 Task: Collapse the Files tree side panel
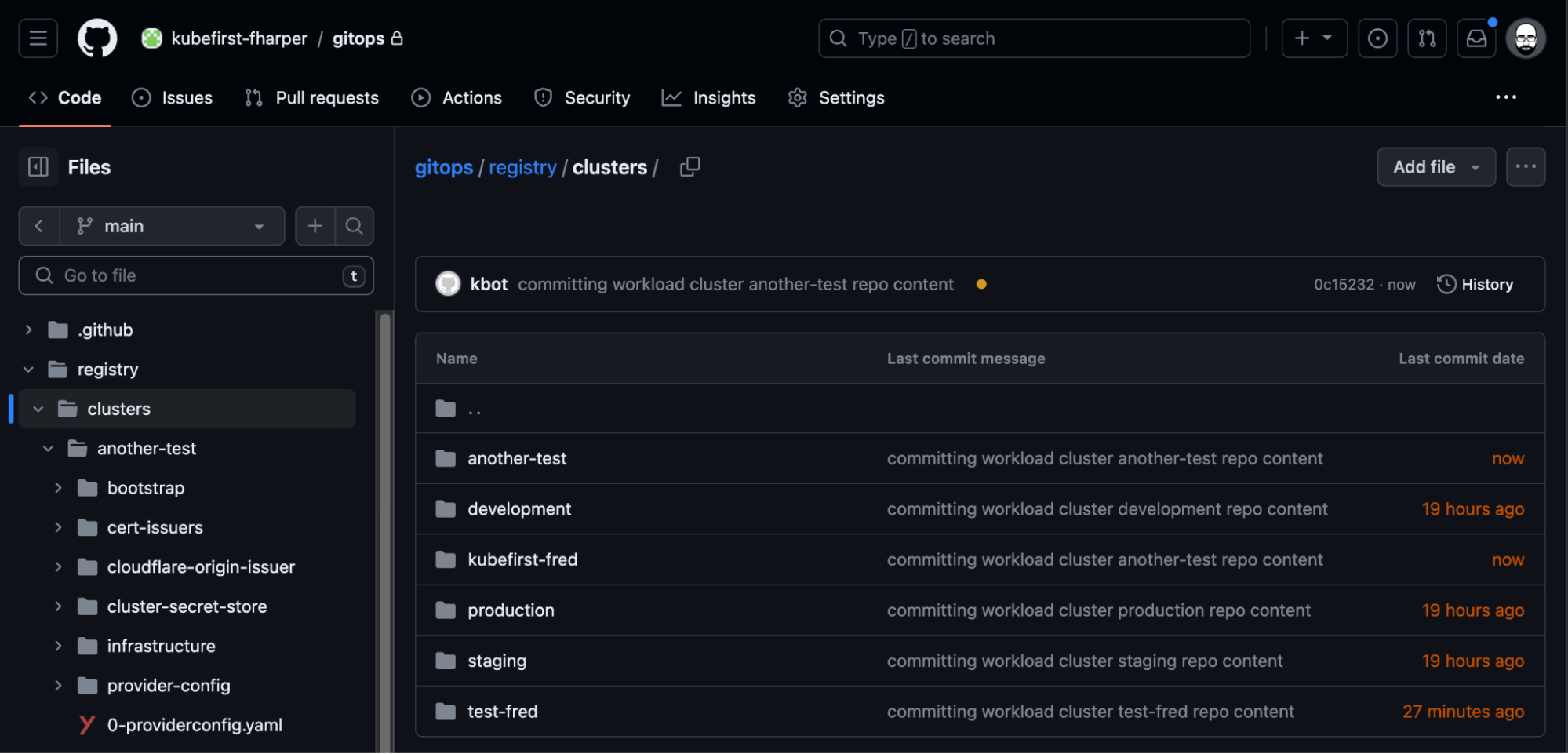[38, 166]
